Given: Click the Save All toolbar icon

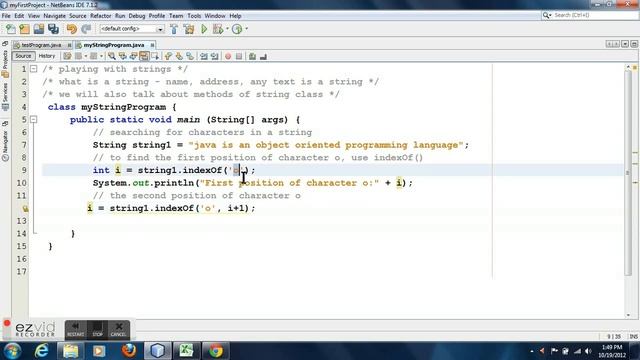Looking at the screenshot, I should [53, 29].
